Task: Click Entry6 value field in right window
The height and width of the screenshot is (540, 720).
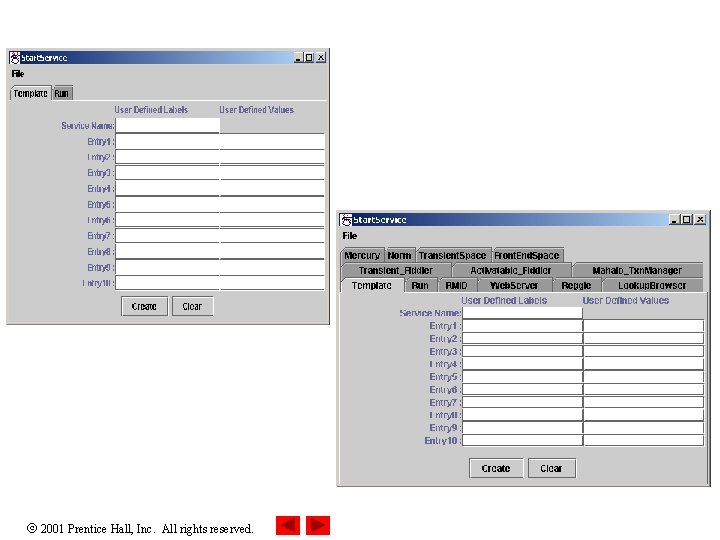Action: tap(644, 390)
